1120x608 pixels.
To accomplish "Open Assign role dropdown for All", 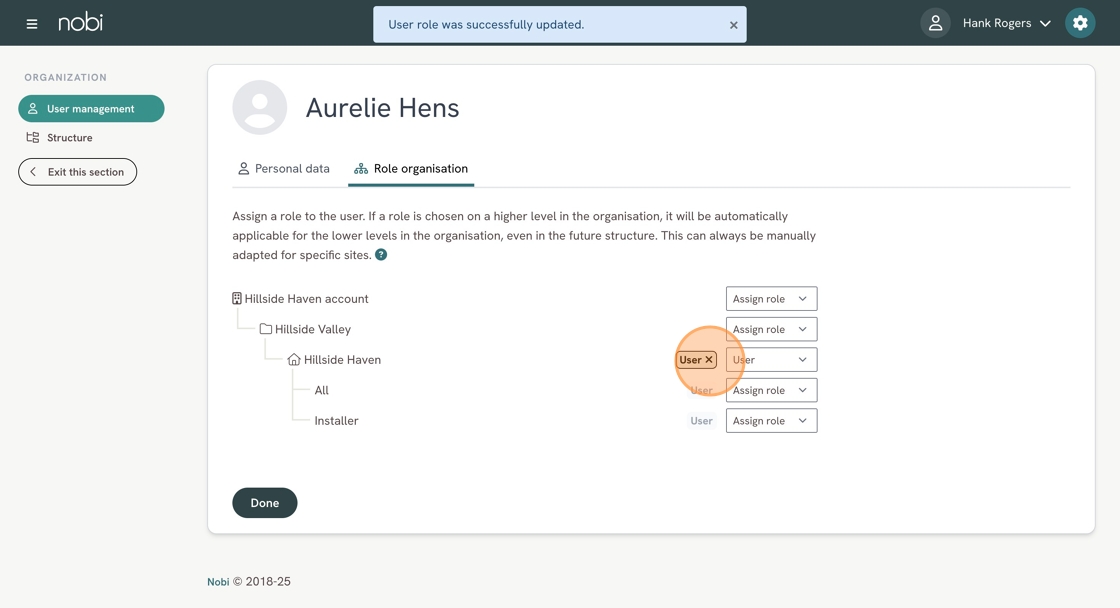I will [x=771, y=391].
